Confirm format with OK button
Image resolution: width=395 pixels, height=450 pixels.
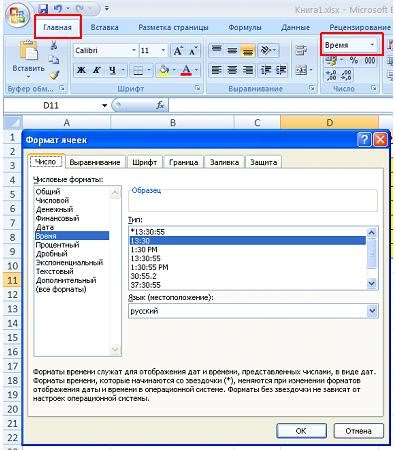click(301, 431)
